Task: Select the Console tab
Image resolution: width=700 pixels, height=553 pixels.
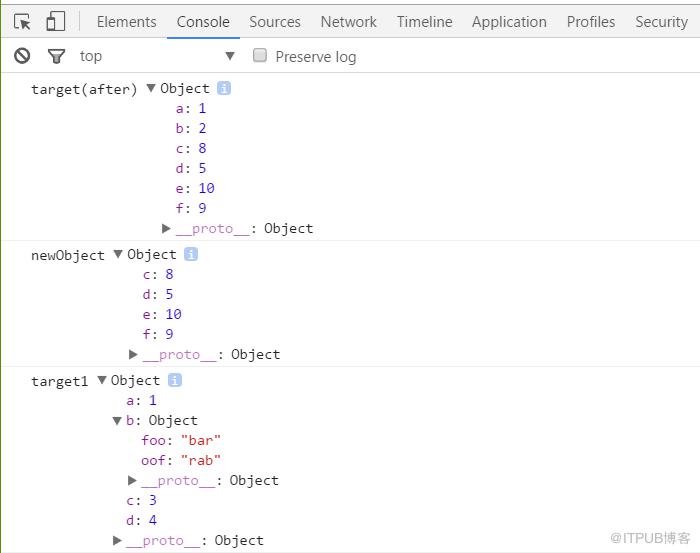Action: click(203, 22)
